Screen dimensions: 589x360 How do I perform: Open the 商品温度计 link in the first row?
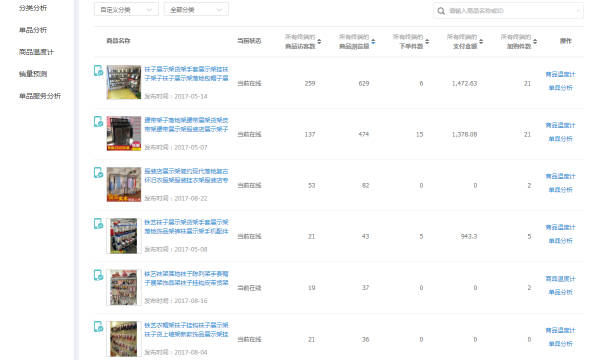coord(560,74)
